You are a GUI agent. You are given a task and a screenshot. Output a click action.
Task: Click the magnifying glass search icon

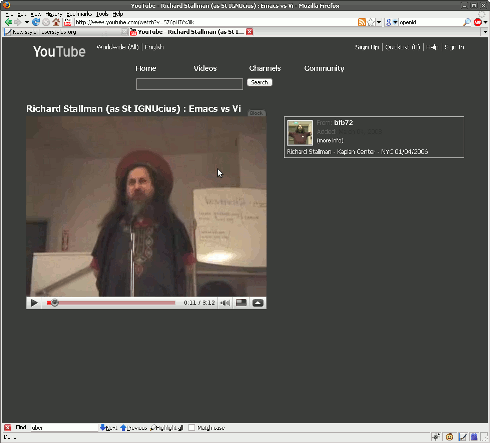point(467,22)
